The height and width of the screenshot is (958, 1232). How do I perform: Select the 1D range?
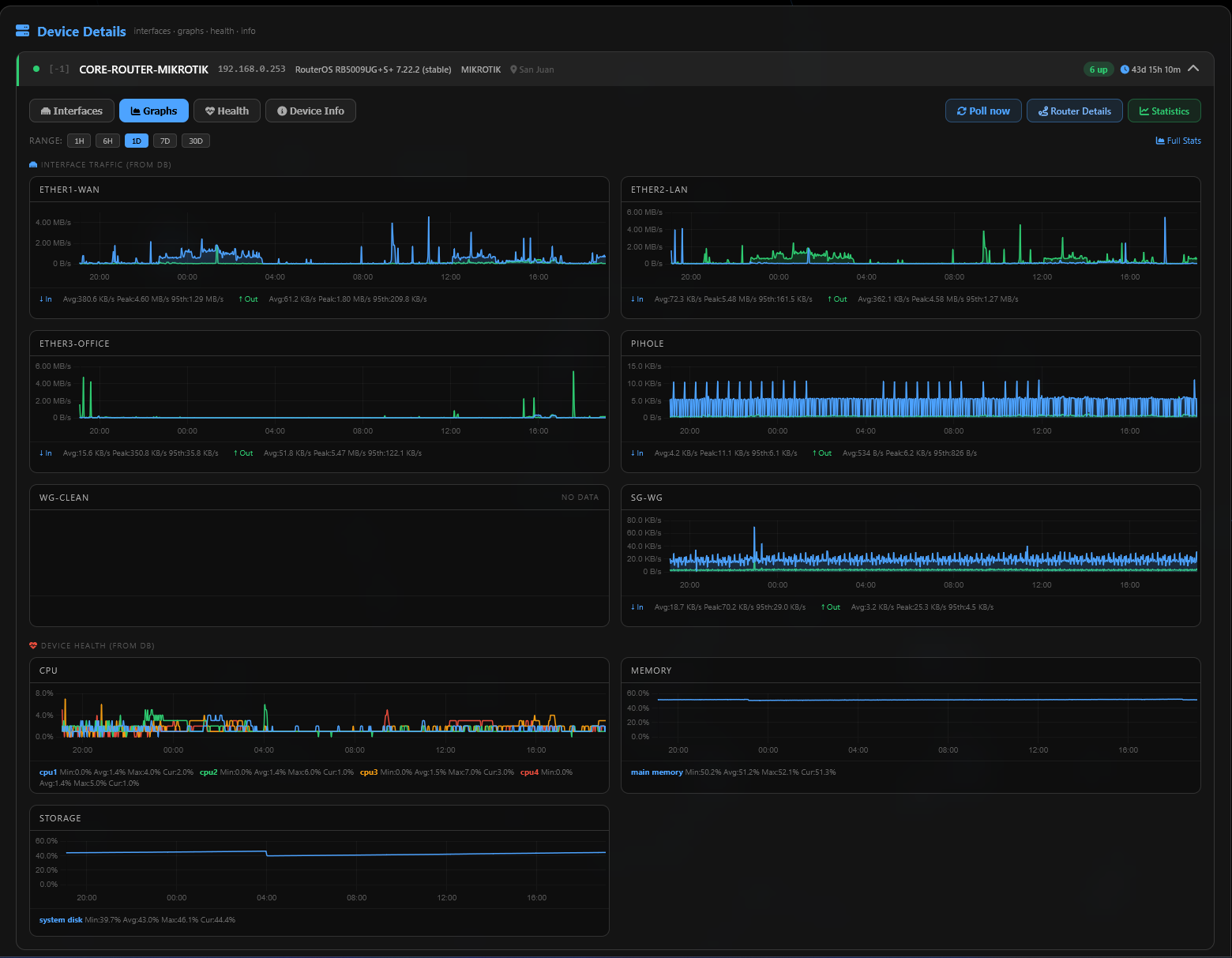pos(136,141)
